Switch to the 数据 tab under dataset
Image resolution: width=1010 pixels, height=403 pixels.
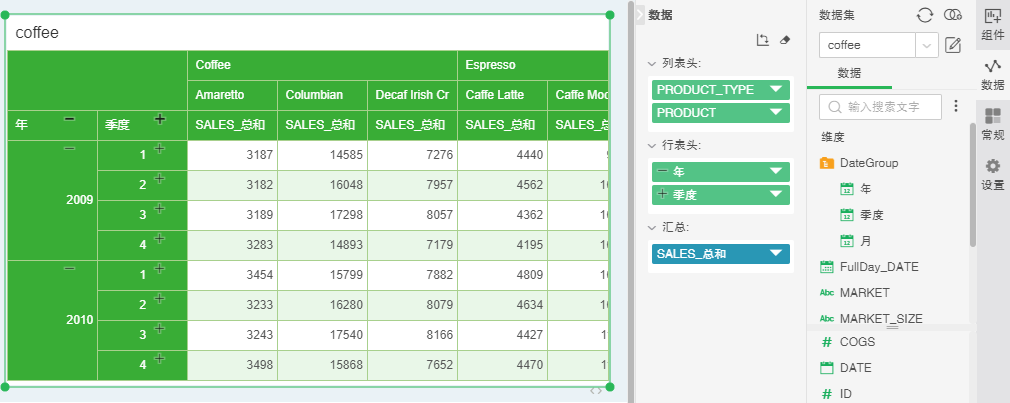849,74
